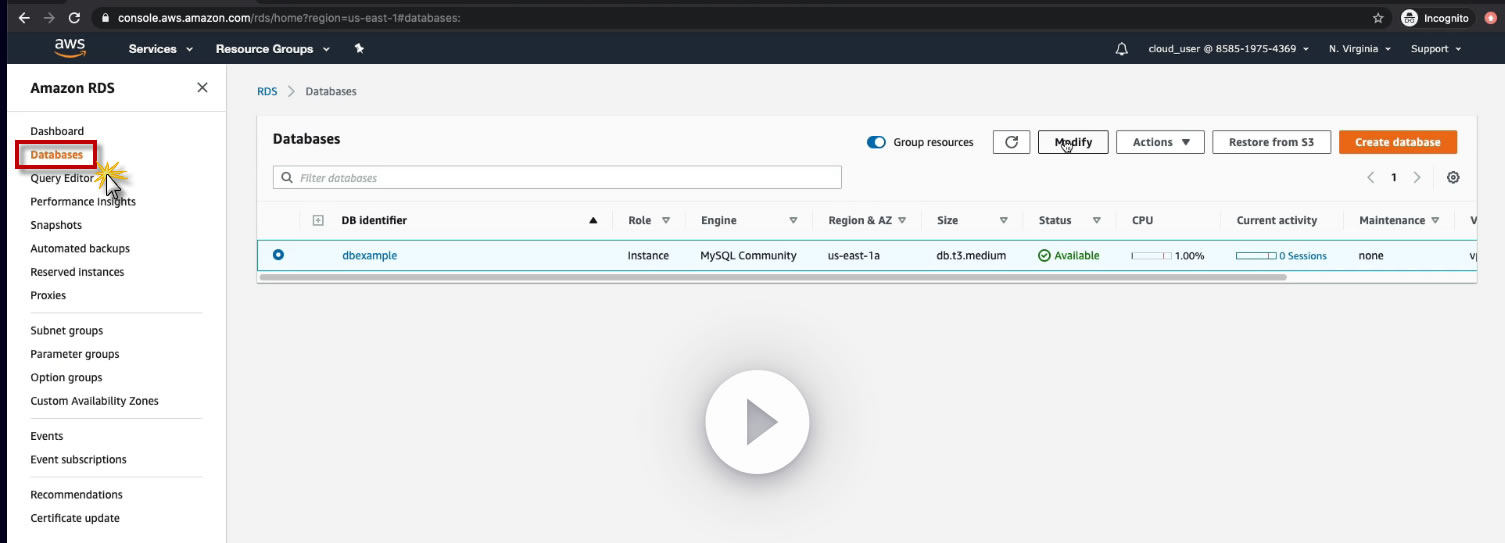Click the browser back arrow
This screenshot has height=543, width=1505.
[24, 18]
